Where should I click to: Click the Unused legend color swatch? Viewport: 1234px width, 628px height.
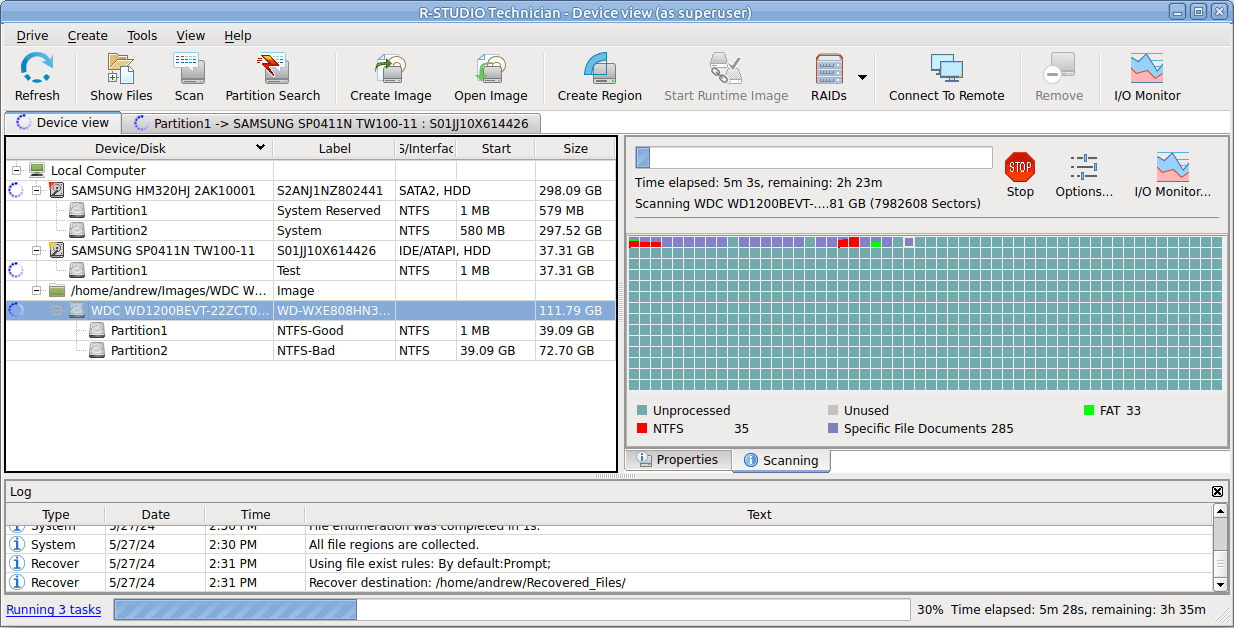tap(833, 410)
